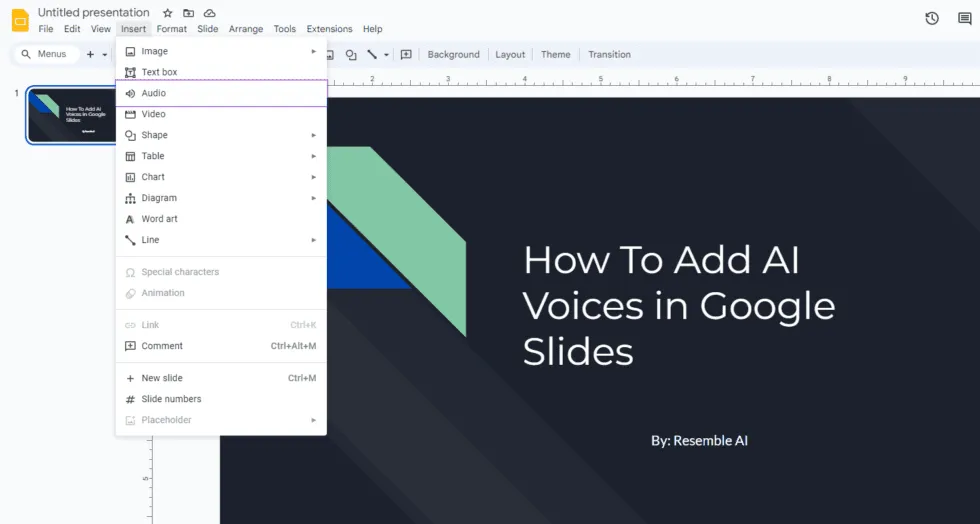Screen dimensions: 980x524
Task: Check the cloud save status icon
Action: click(x=209, y=13)
